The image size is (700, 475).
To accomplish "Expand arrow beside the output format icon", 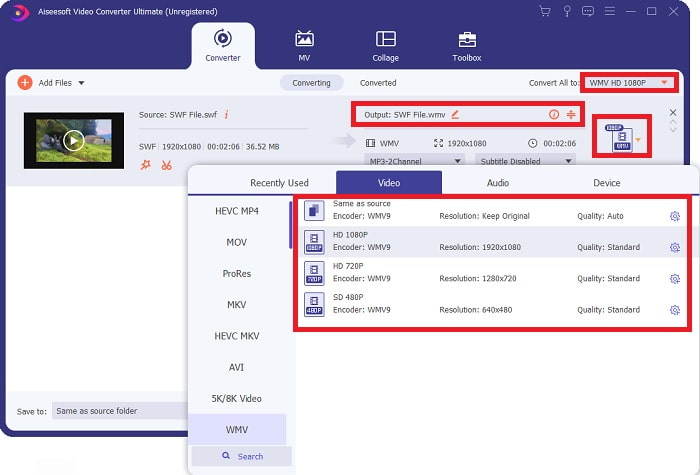I will [x=638, y=140].
